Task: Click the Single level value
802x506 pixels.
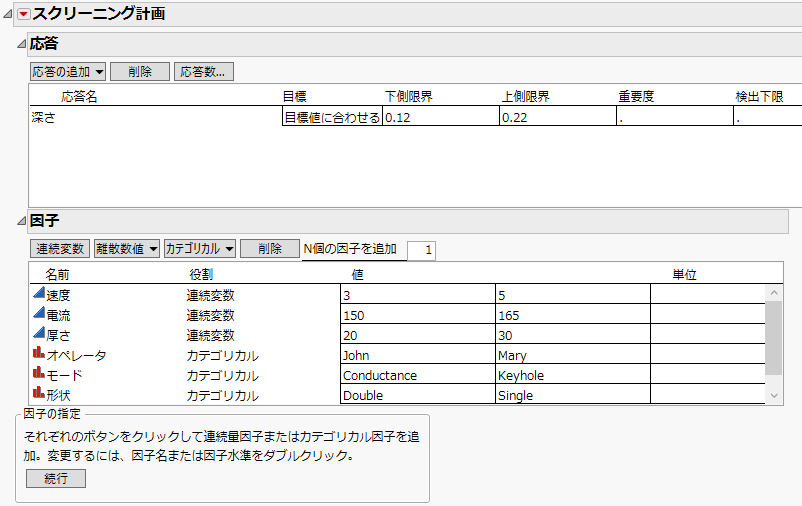Action: (x=573, y=394)
